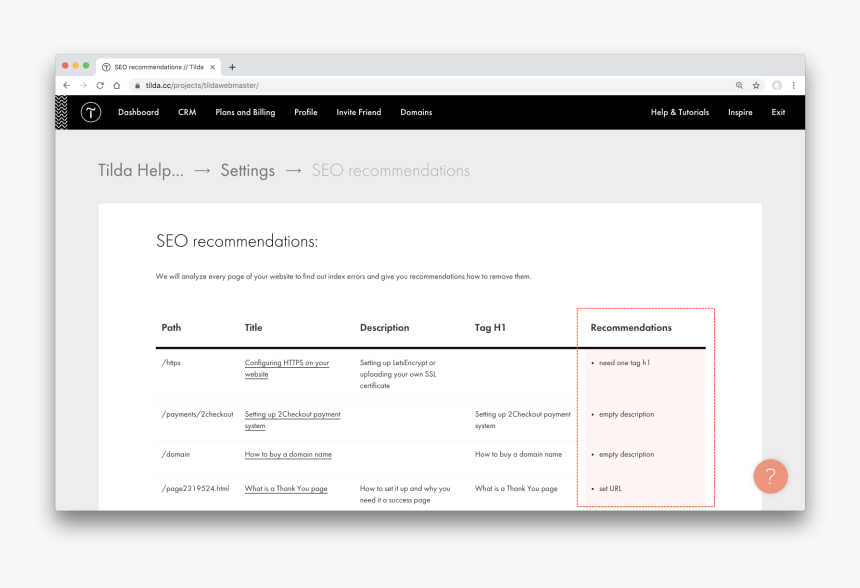Click the browser back arrow
Viewport: 860px width, 588px height.
[66, 86]
